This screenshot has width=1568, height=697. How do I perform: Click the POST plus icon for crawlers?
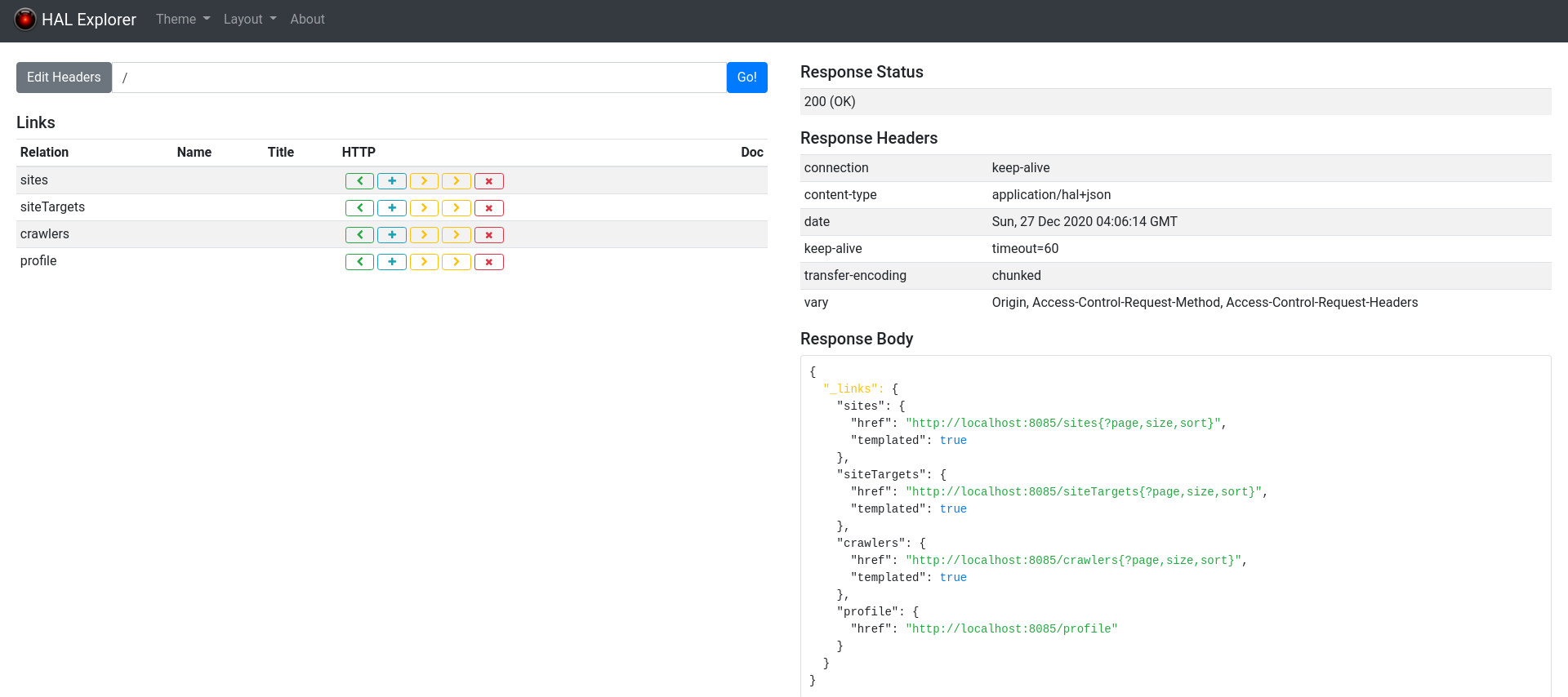tap(392, 235)
